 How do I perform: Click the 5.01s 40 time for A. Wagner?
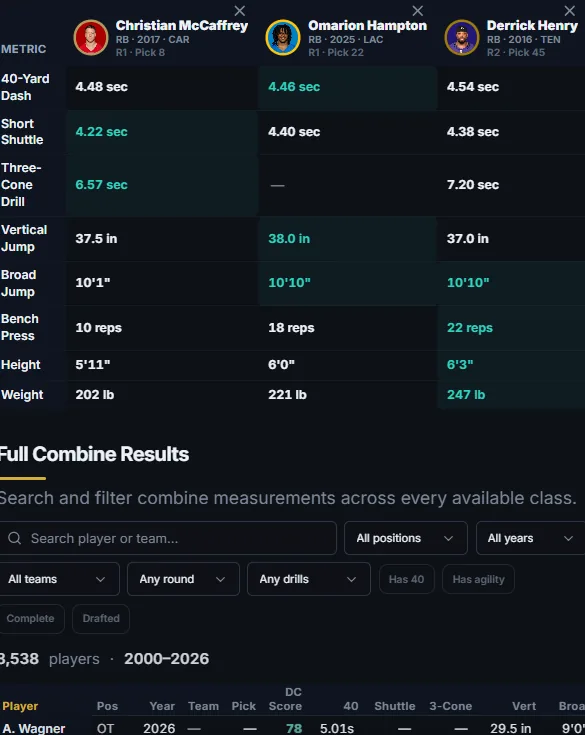point(337,728)
